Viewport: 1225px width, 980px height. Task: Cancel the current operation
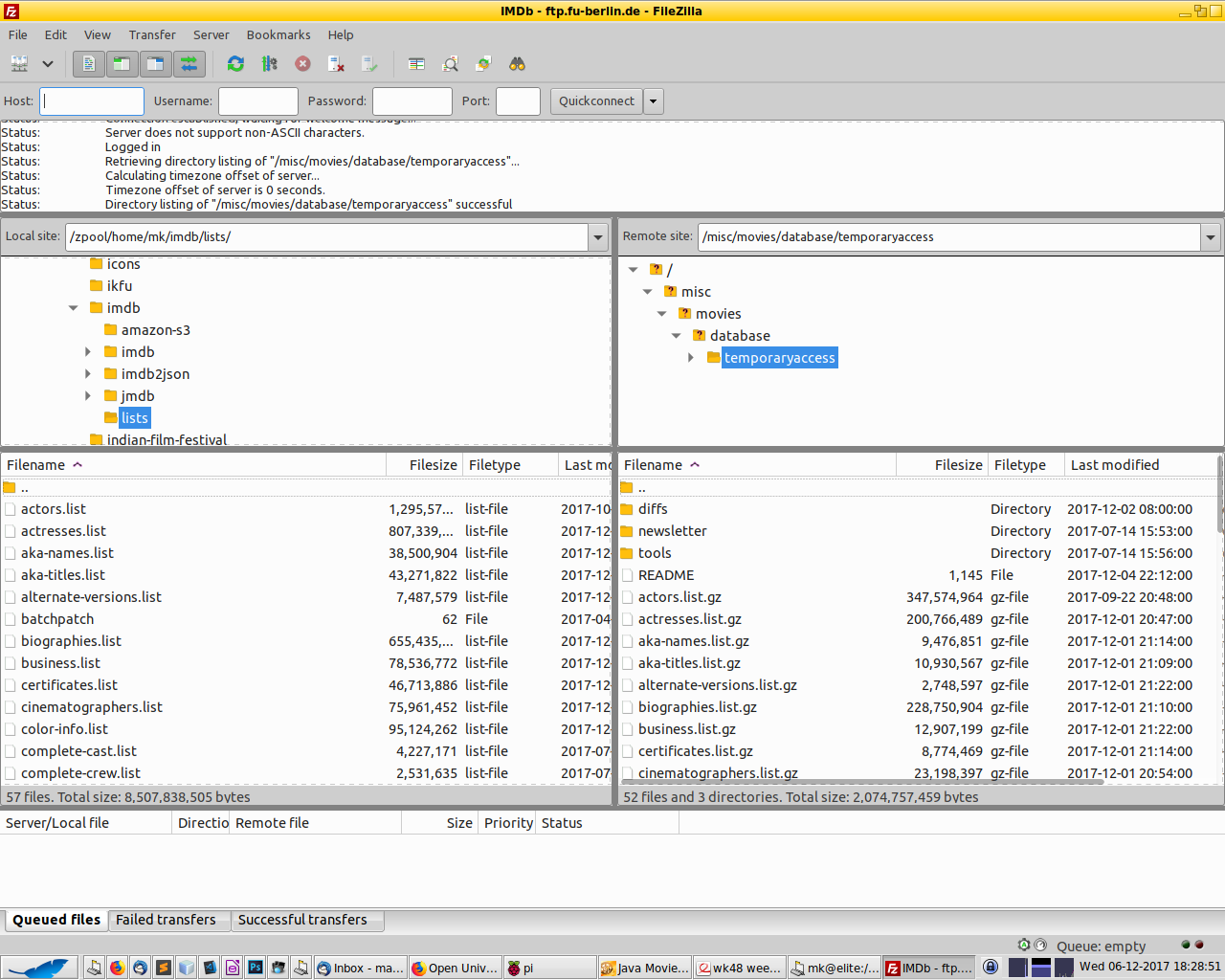[x=302, y=64]
